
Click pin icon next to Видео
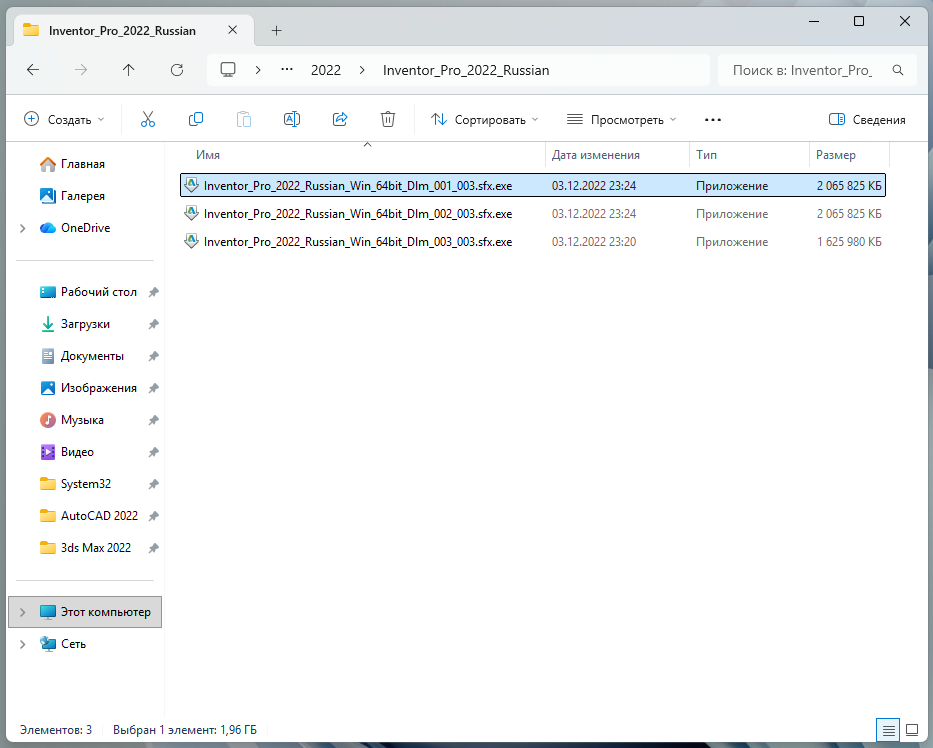[154, 452]
